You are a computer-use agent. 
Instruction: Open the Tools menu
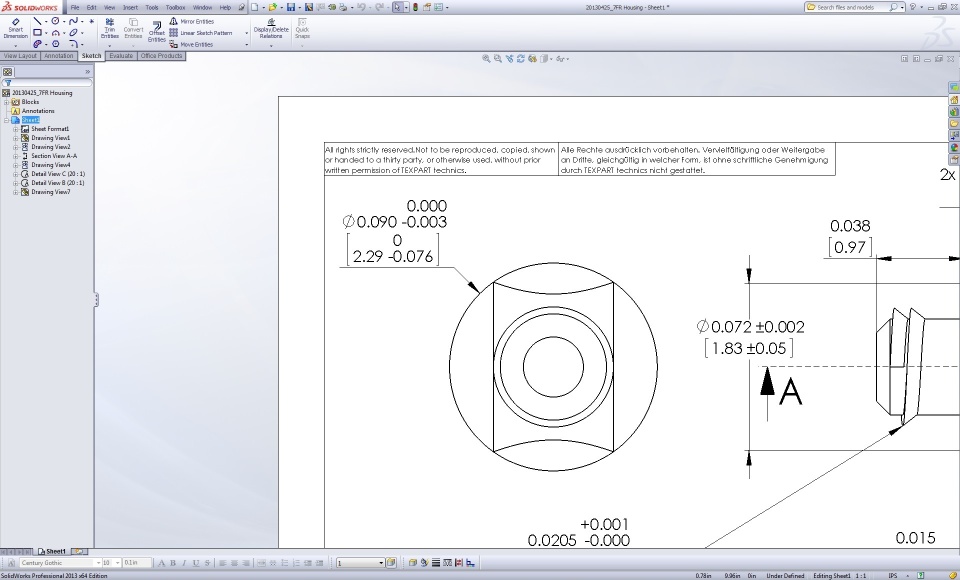coord(152,7)
